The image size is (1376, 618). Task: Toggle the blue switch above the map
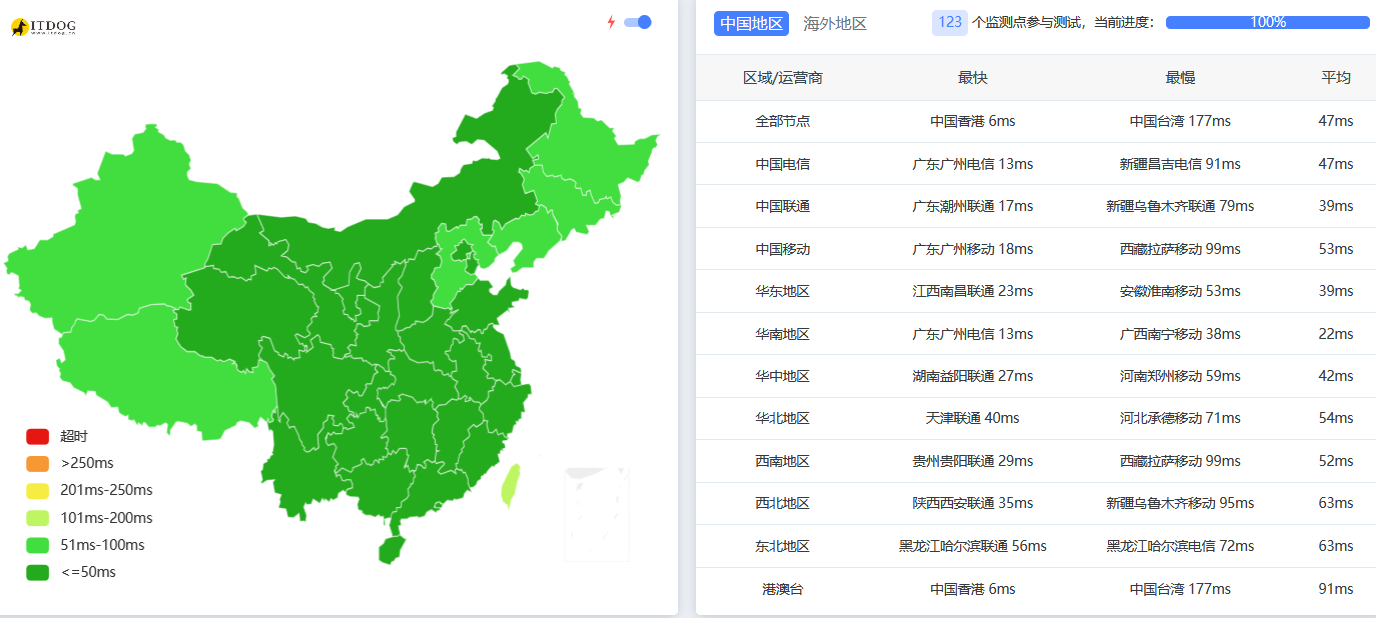637,22
